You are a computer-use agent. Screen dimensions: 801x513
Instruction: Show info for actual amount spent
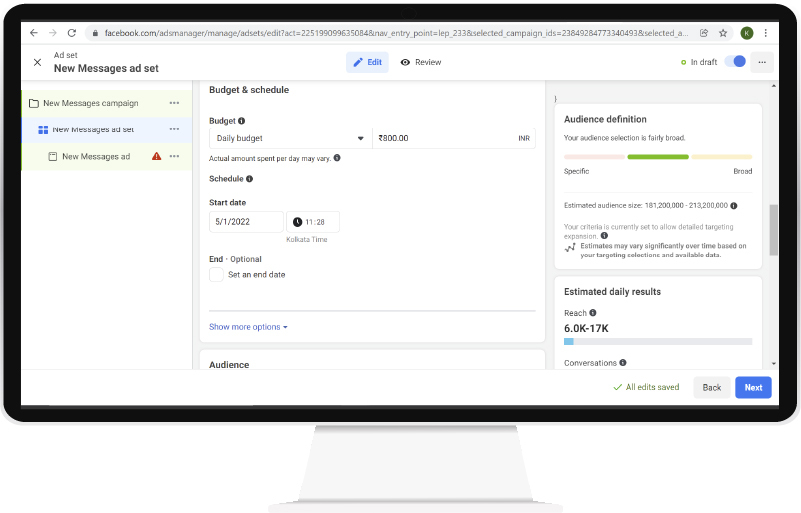point(337,158)
